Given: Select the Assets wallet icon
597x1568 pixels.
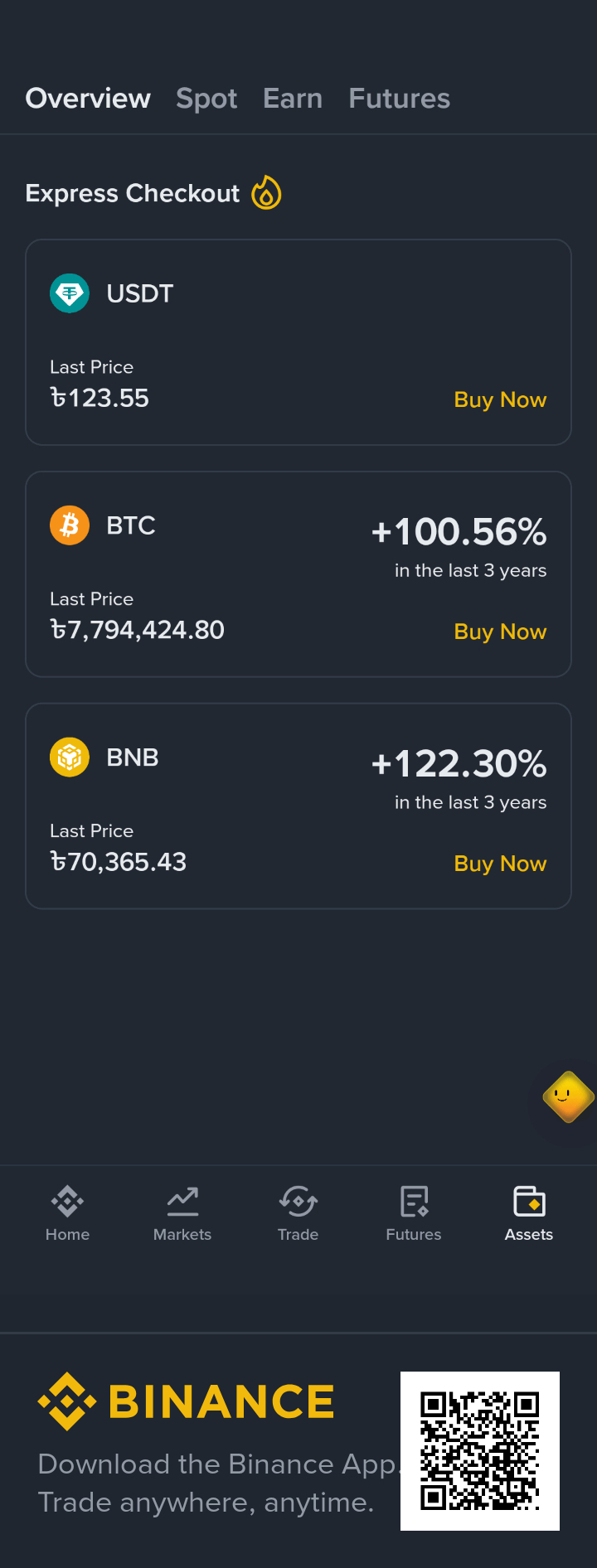Looking at the screenshot, I should [529, 1201].
